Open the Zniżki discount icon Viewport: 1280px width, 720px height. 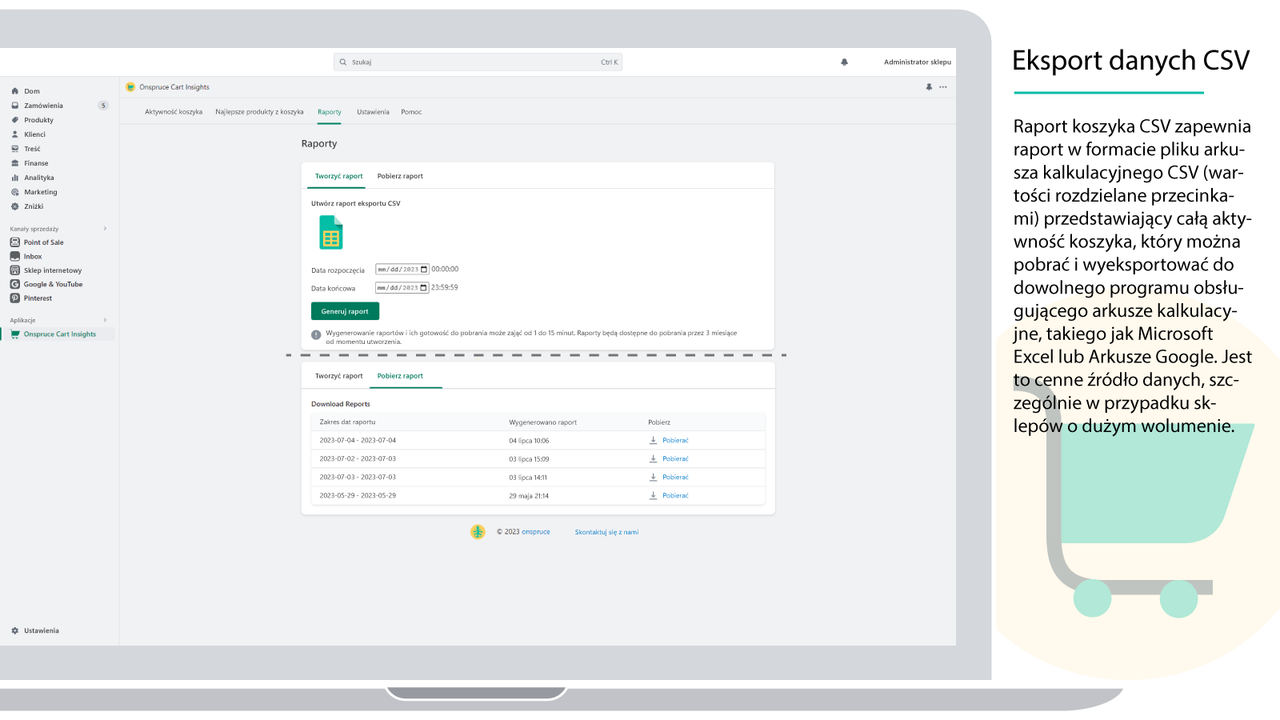click(15, 206)
